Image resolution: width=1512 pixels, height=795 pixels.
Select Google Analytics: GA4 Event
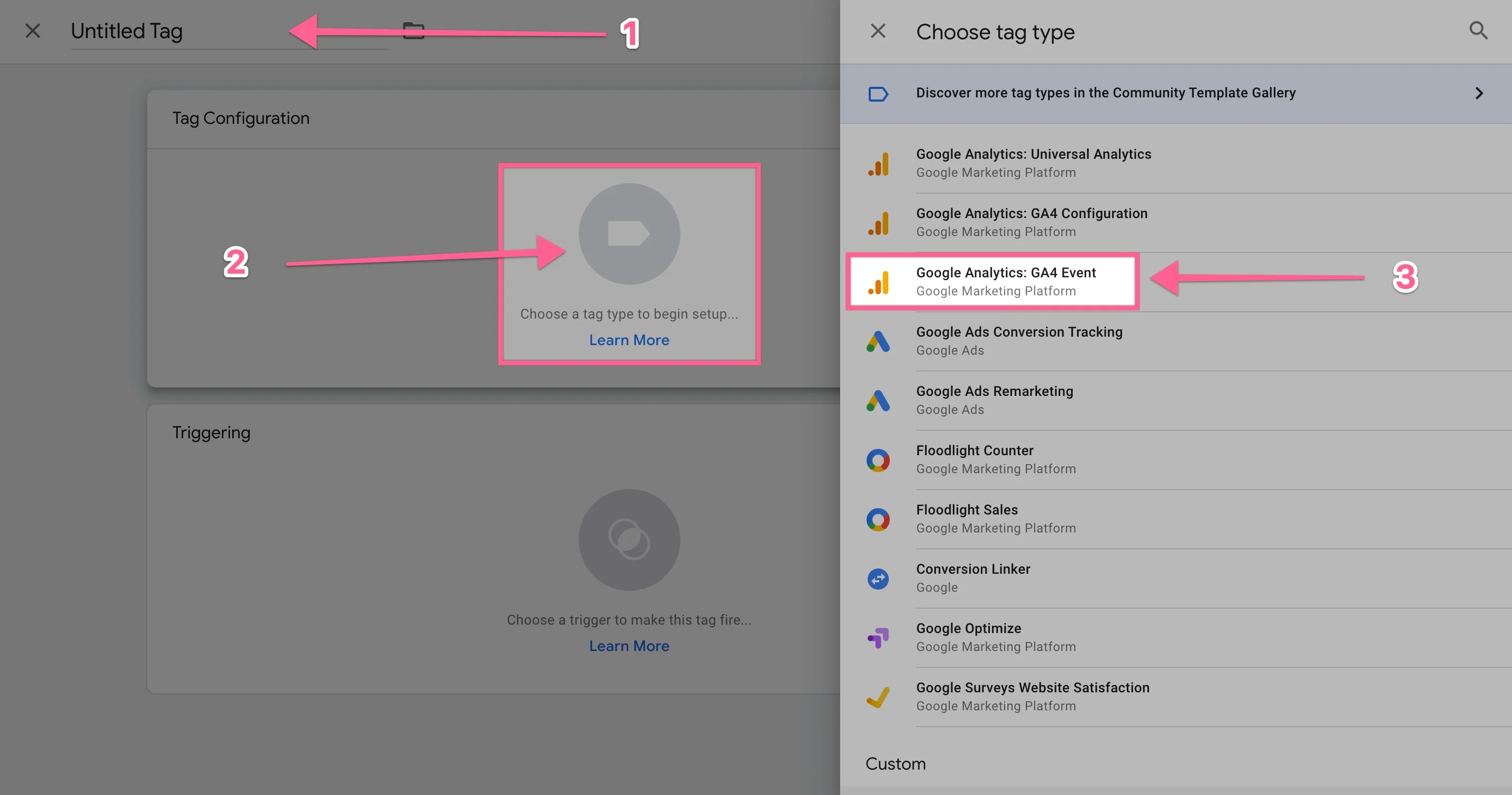pyautogui.click(x=1005, y=281)
